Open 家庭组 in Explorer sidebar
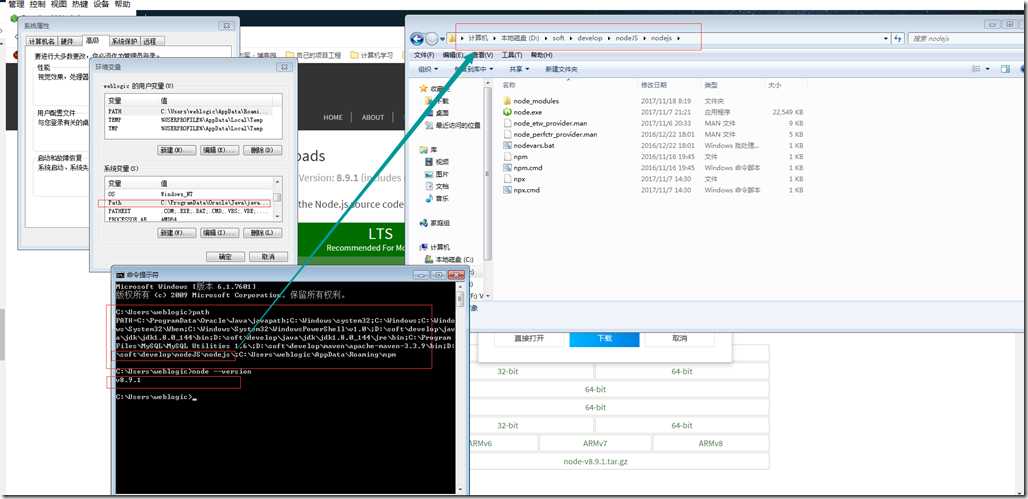 pyautogui.click(x=435, y=223)
